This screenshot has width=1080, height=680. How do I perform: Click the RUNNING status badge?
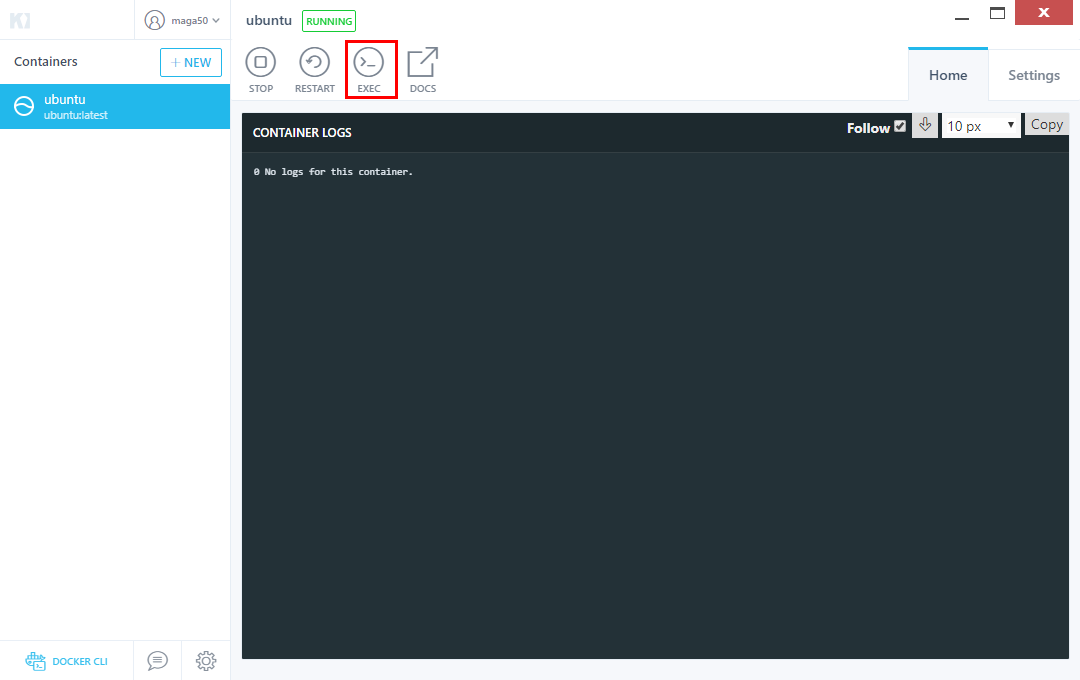point(328,20)
